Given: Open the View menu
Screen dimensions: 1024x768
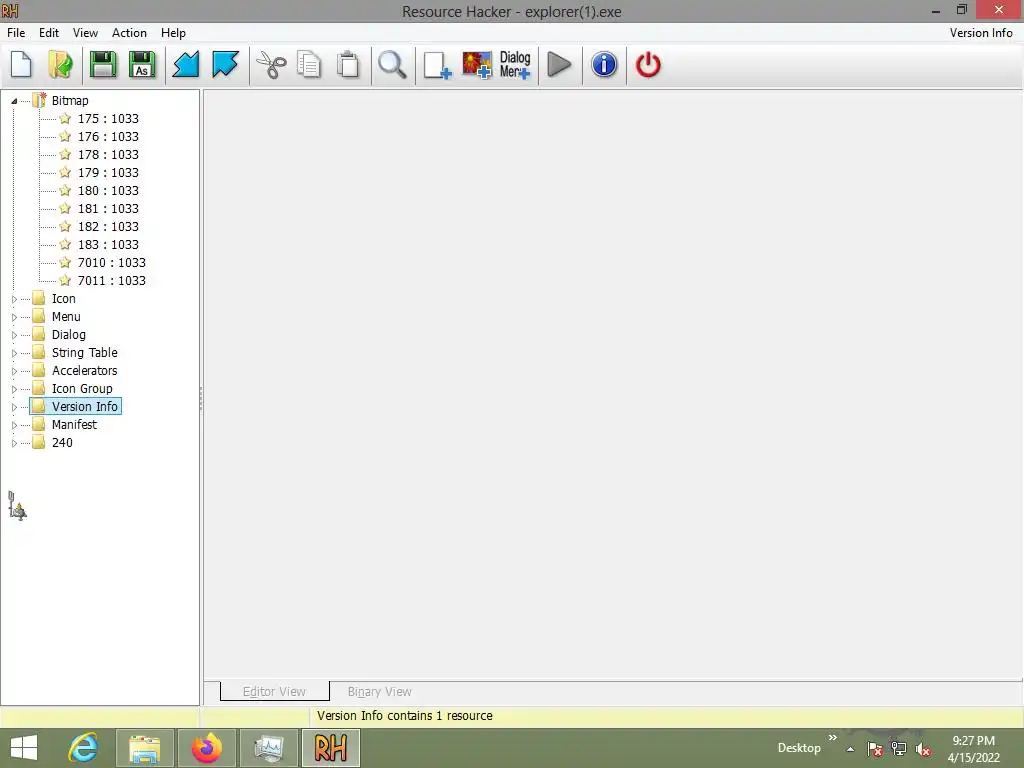Looking at the screenshot, I should (x=85, y=33).
